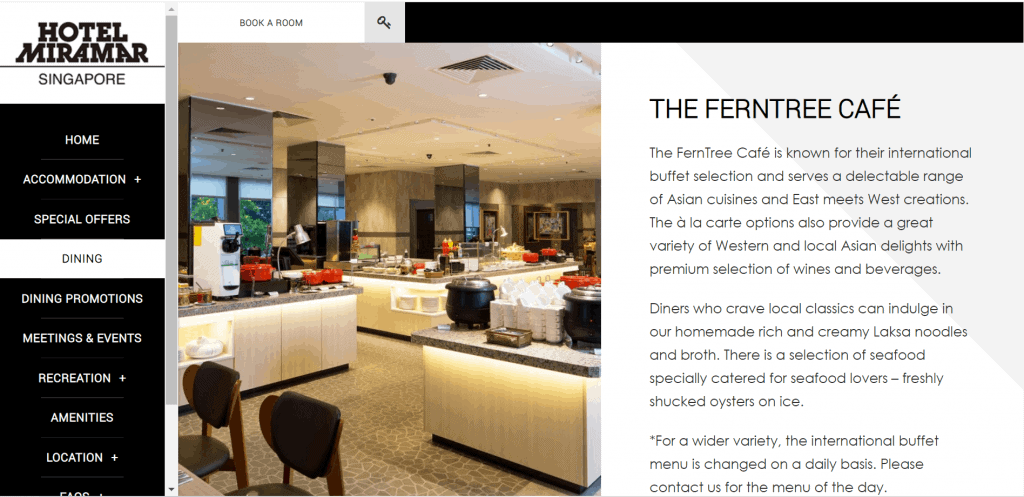Open the Amenities page
Image resolution: width=1024 pixels, height=497 pixels.
pyautogui.click(x=82, y=417)
